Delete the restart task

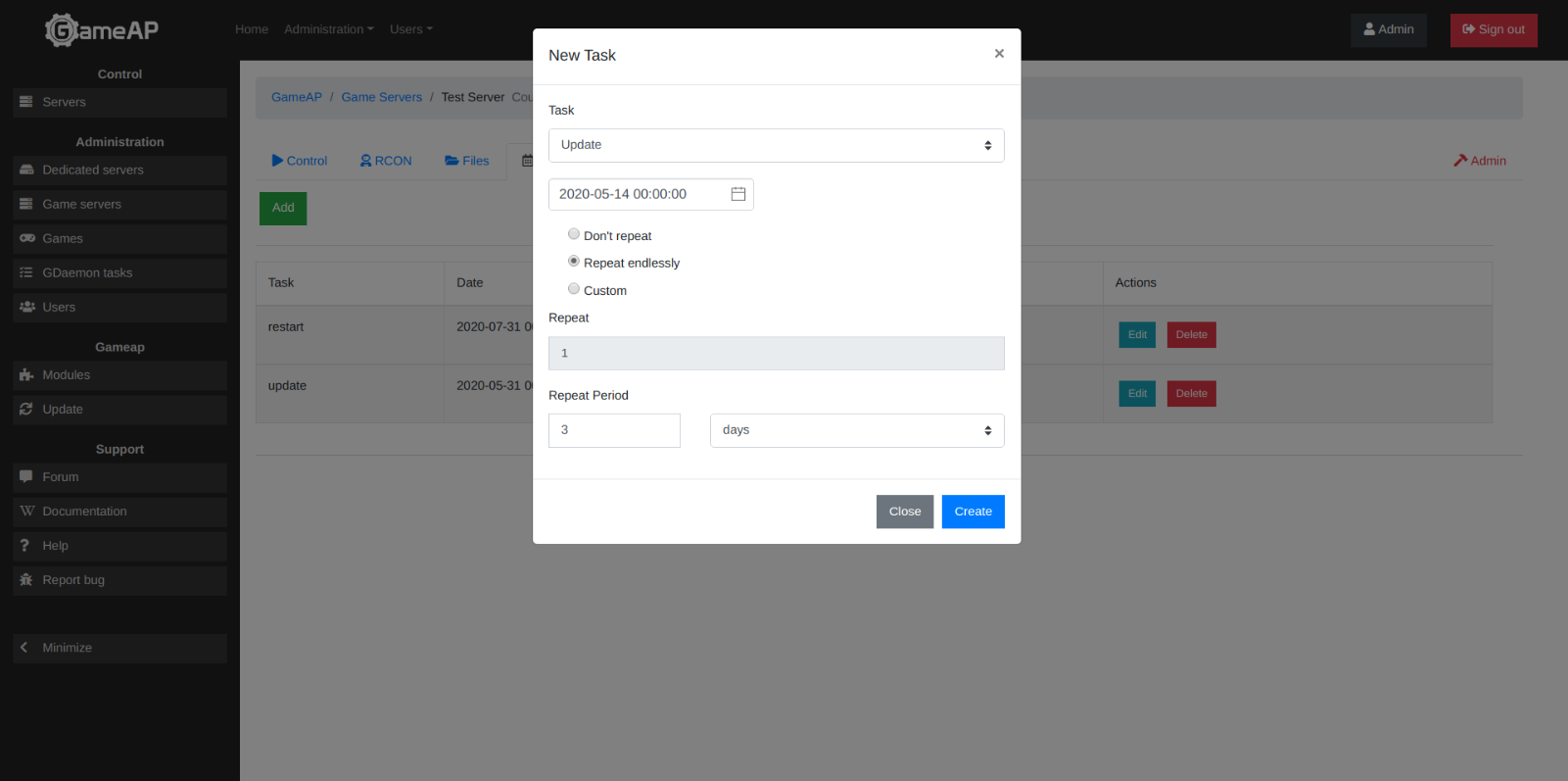[1192, 335]
